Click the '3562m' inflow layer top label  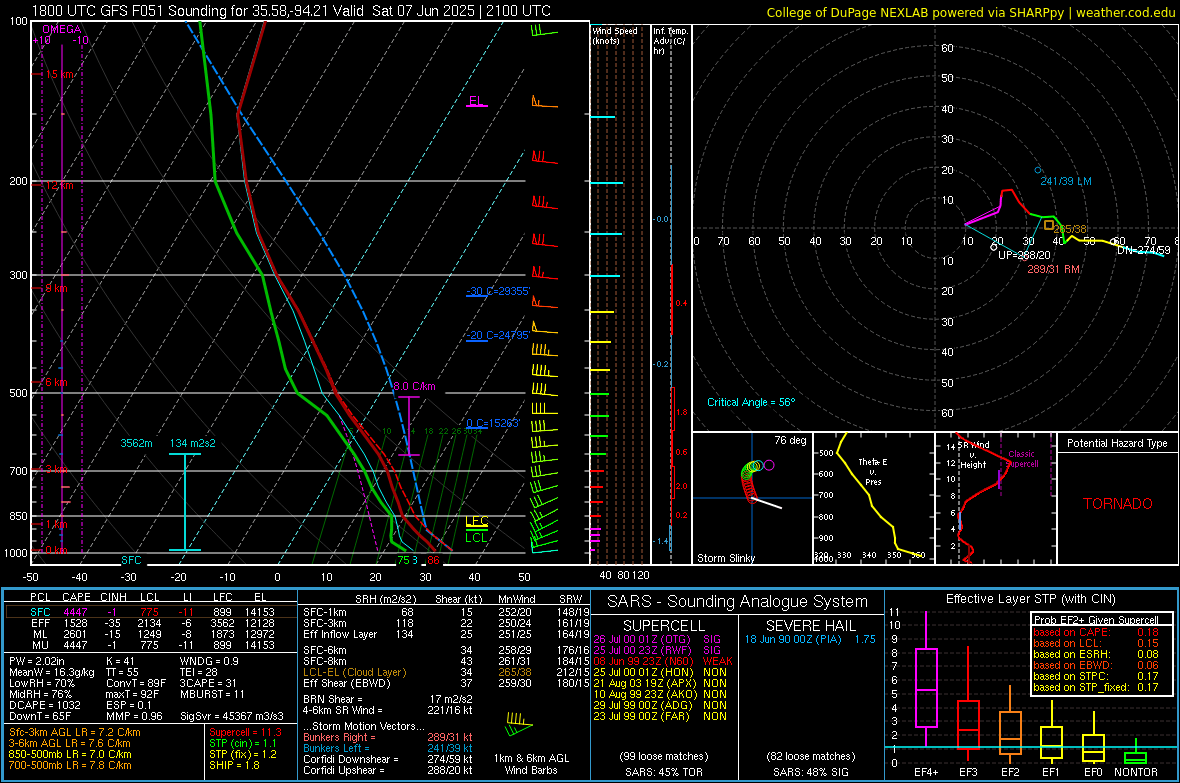point(136,443)
